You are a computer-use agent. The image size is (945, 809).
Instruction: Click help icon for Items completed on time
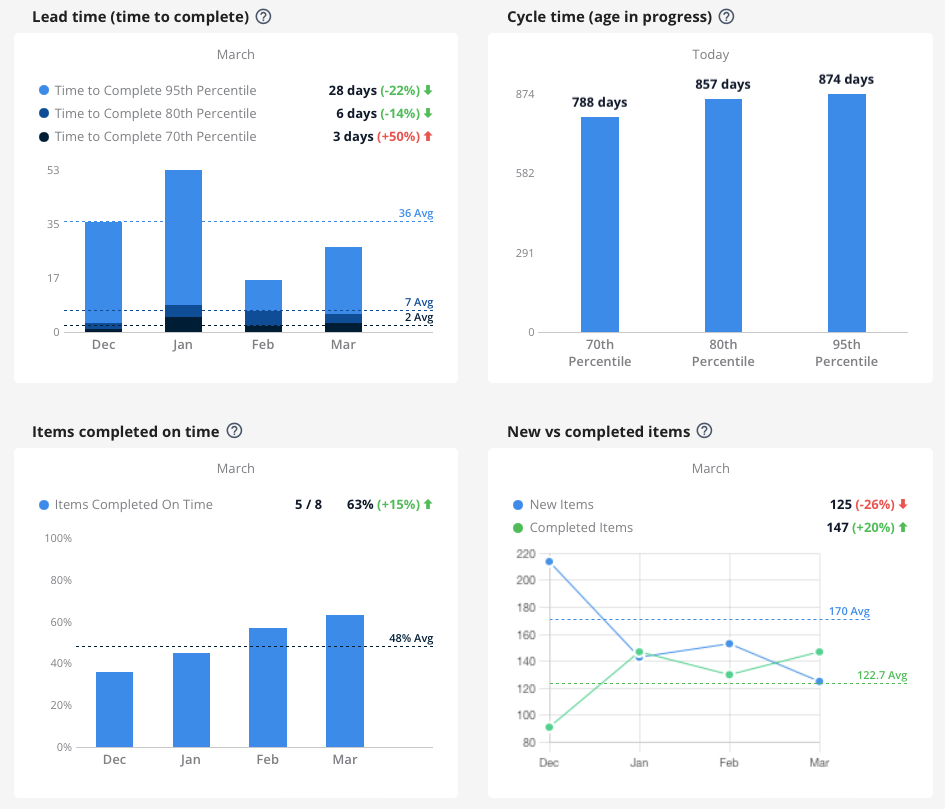click(x=234, y=431)
